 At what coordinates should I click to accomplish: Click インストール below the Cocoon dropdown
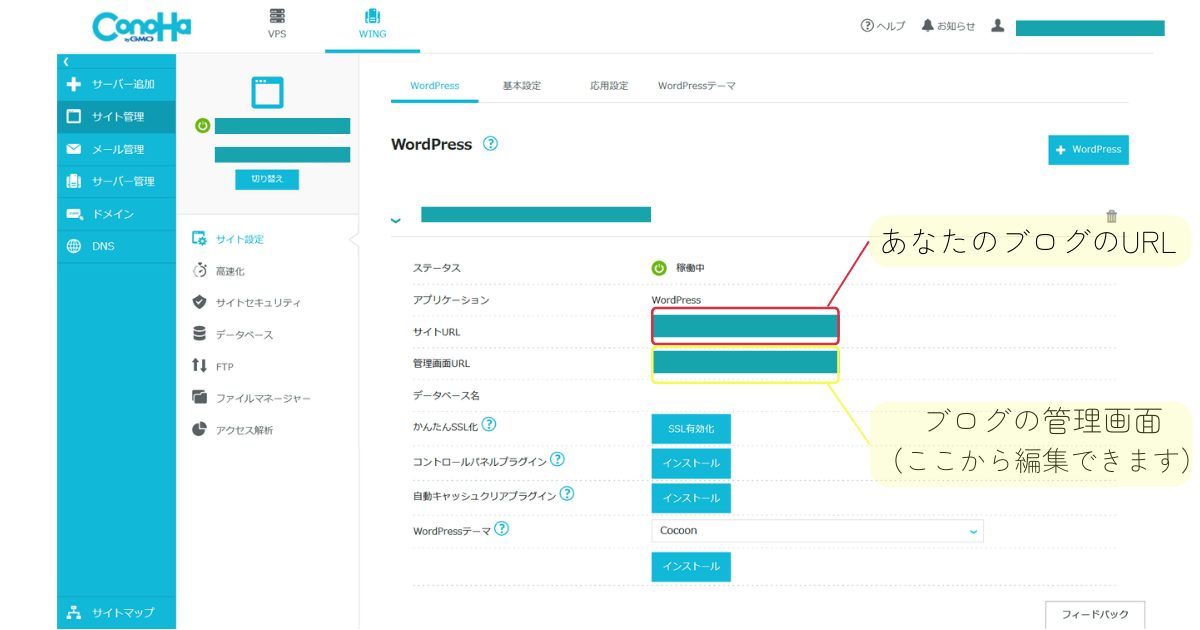(691, 567)
